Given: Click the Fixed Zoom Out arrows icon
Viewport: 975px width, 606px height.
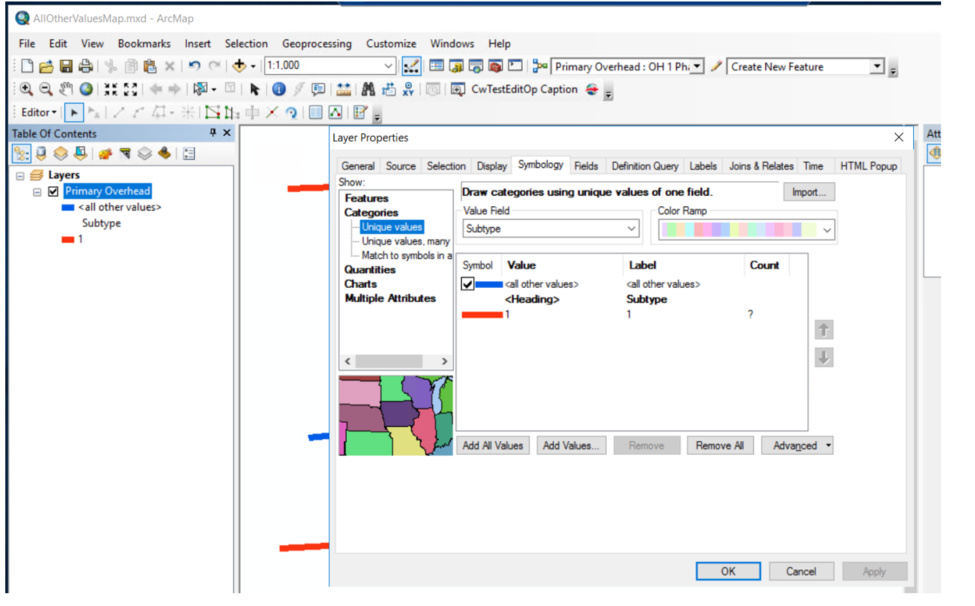Looking at the screenshot, I should (x=131, y=90).
